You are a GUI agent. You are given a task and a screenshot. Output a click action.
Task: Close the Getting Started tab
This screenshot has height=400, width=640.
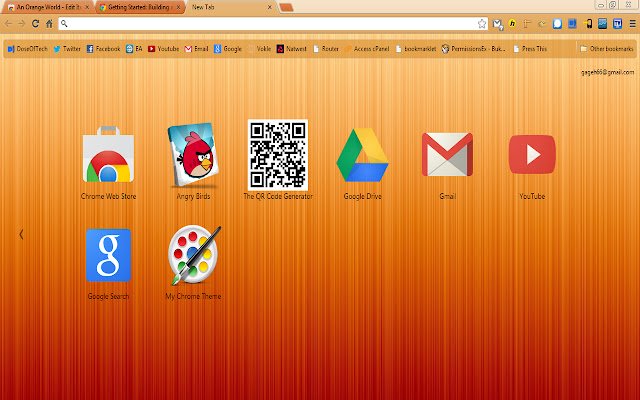[x=178, y=7]
